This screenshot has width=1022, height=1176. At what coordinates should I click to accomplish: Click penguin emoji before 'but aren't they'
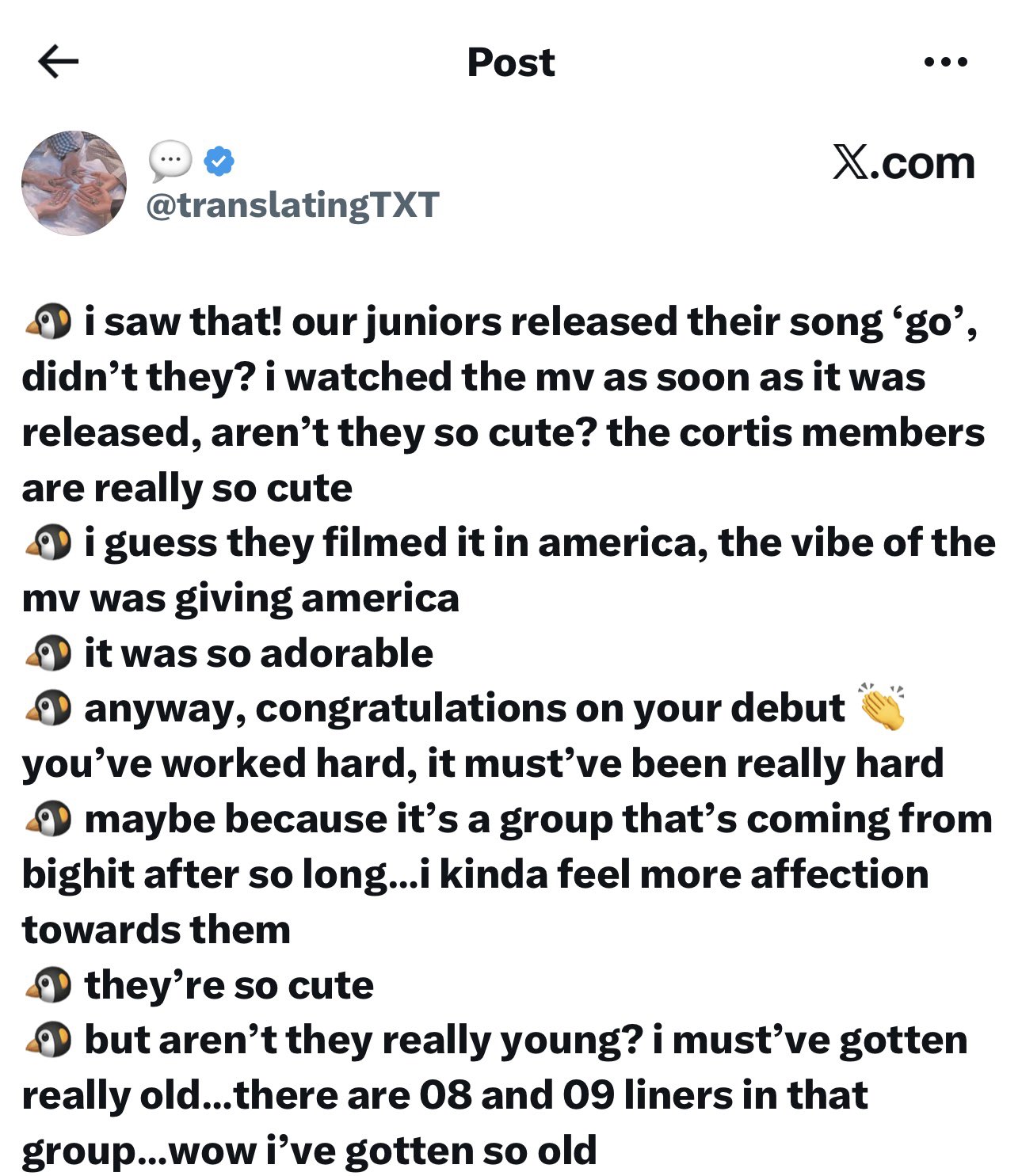click(49, 1040)
